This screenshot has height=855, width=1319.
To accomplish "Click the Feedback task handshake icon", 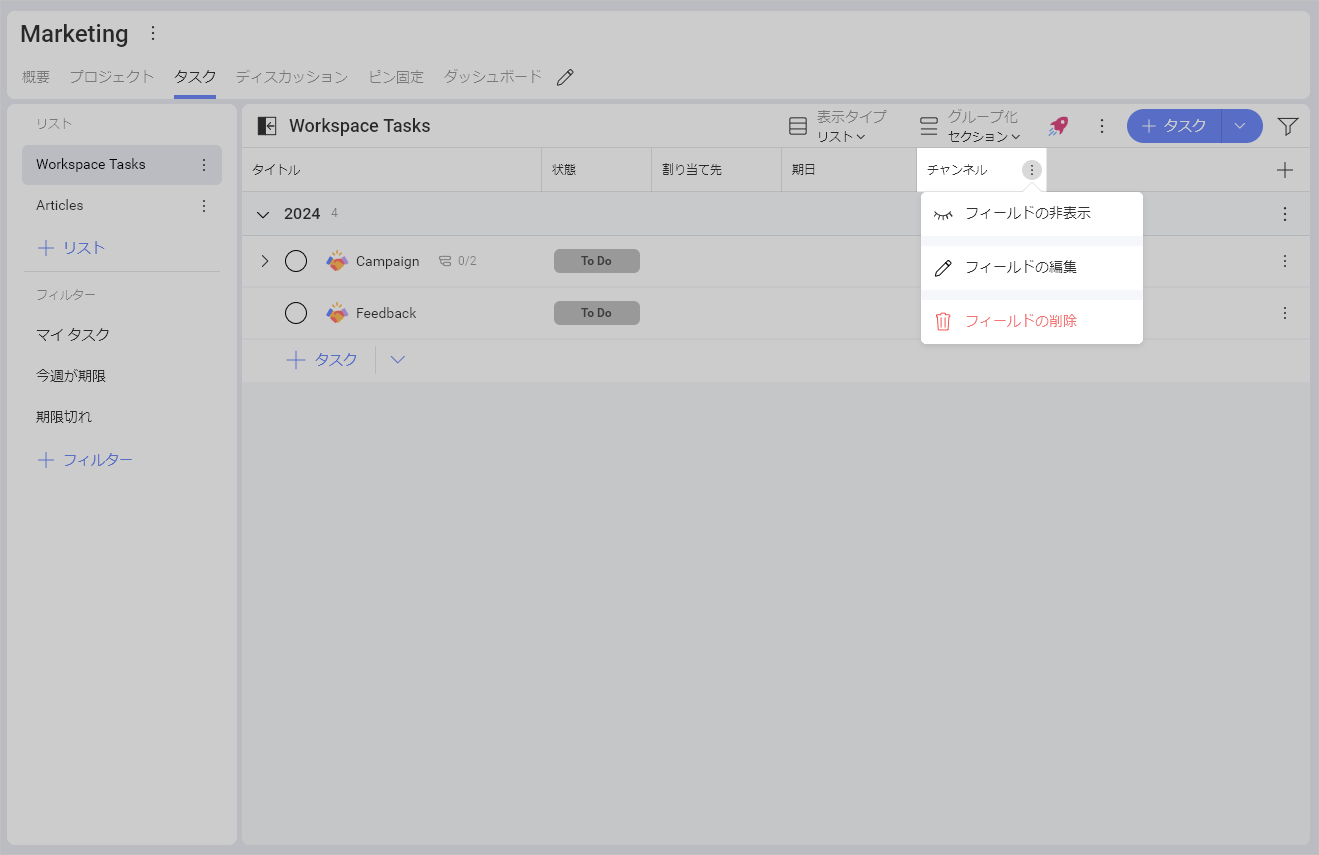I will (x=337, y=313).
